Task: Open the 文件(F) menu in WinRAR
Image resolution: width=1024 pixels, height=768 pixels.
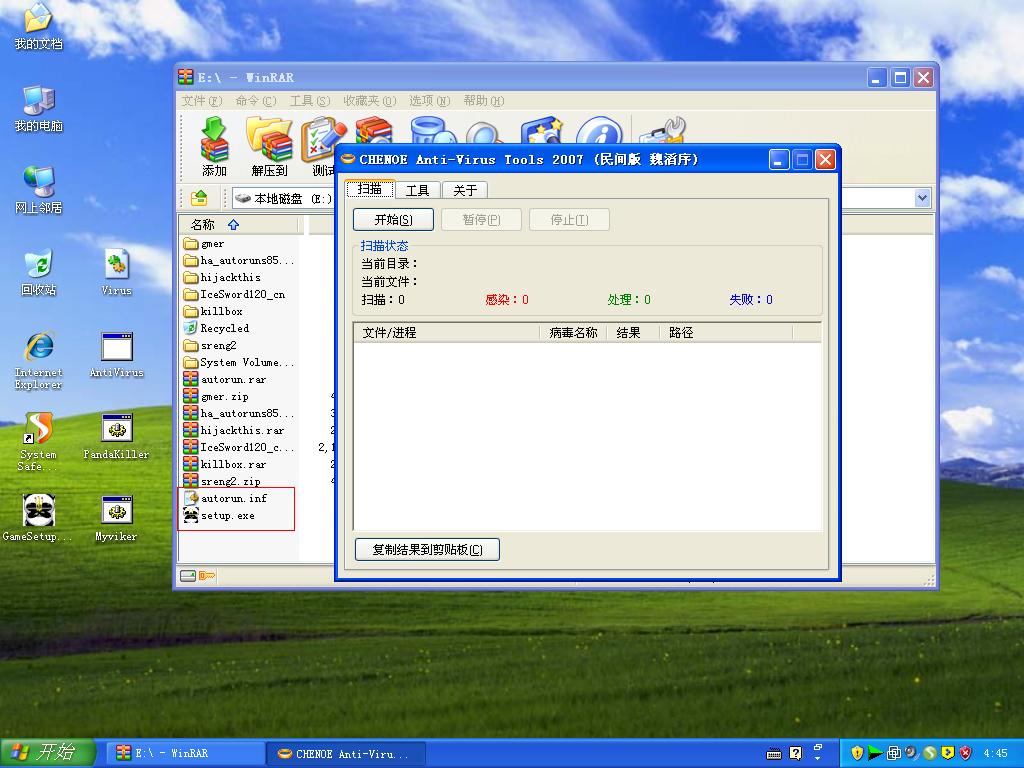Action: coord(202,101)
